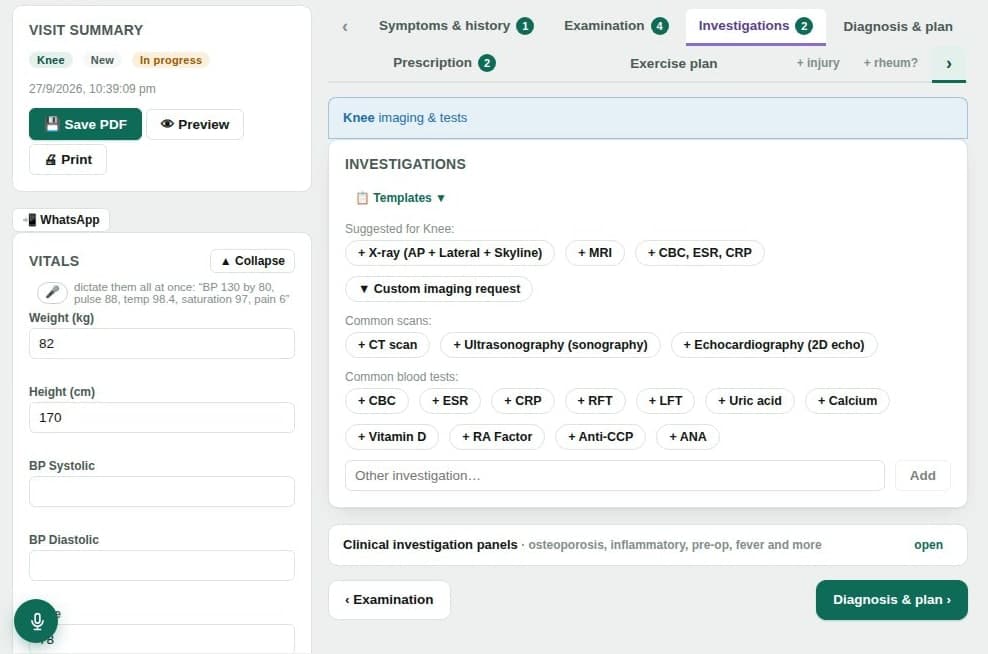
Task: Expand Custom imaging request
Action: pyautogui.click(x=439, y=289)
